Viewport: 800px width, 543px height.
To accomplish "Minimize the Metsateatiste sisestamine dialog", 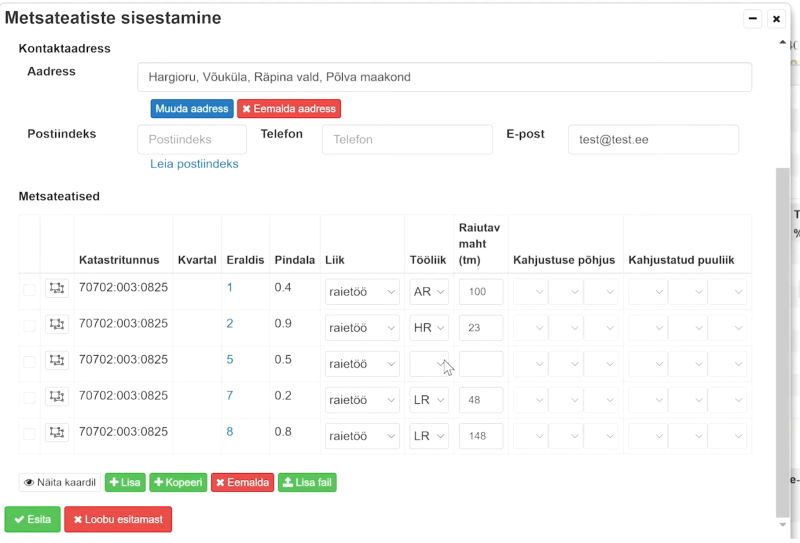I will pyautogui.click(x=753, y=19).
